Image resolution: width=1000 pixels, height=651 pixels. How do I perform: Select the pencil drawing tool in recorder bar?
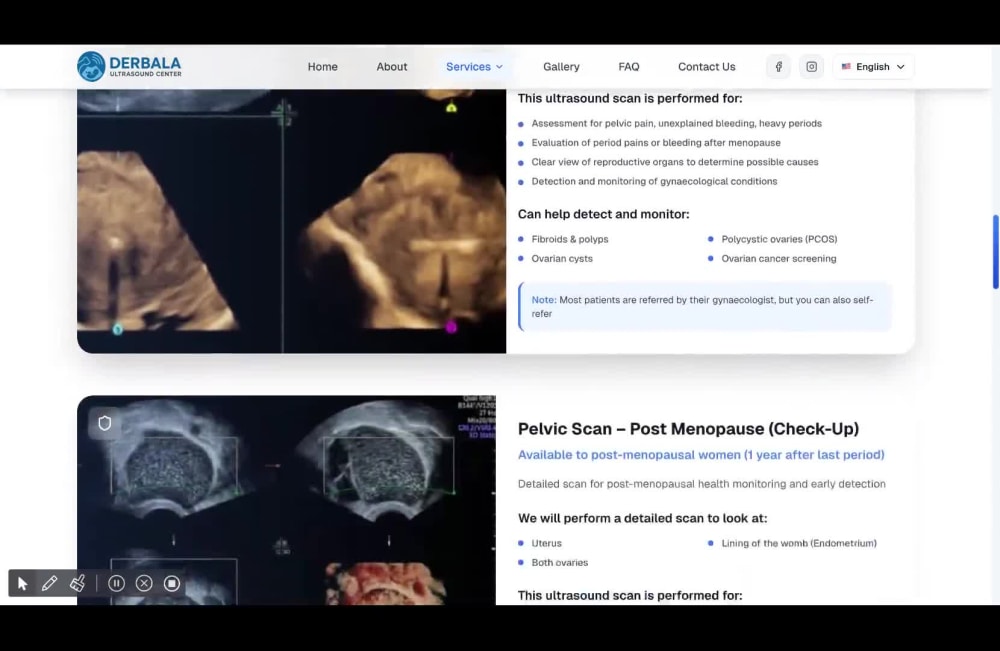coord(50,583)
